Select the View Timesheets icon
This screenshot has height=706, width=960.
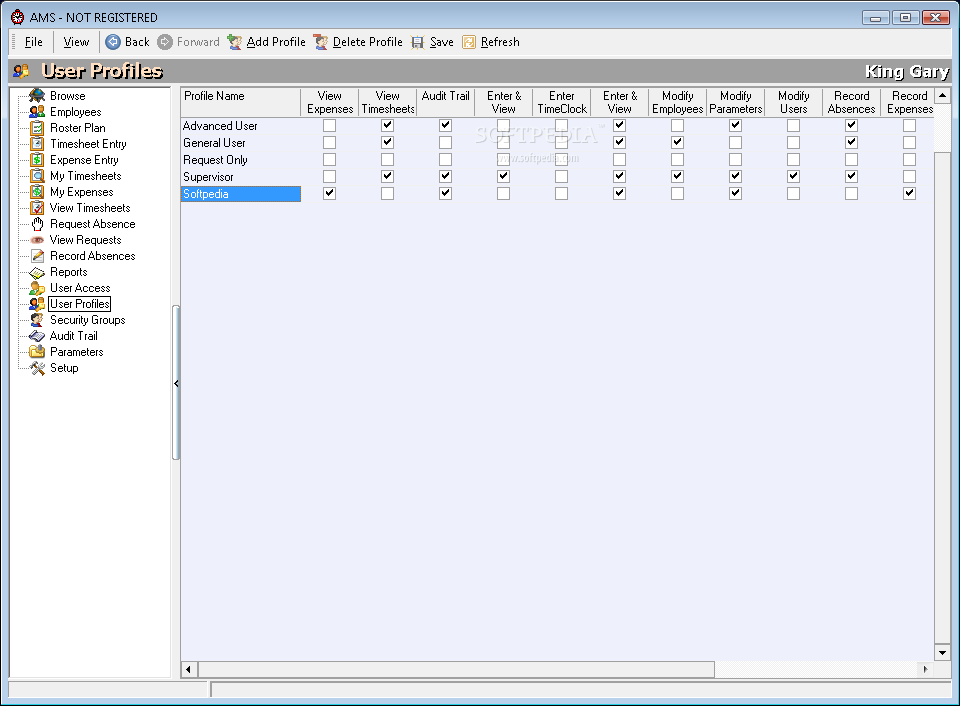pyautogui.click(x=37, y=208)
